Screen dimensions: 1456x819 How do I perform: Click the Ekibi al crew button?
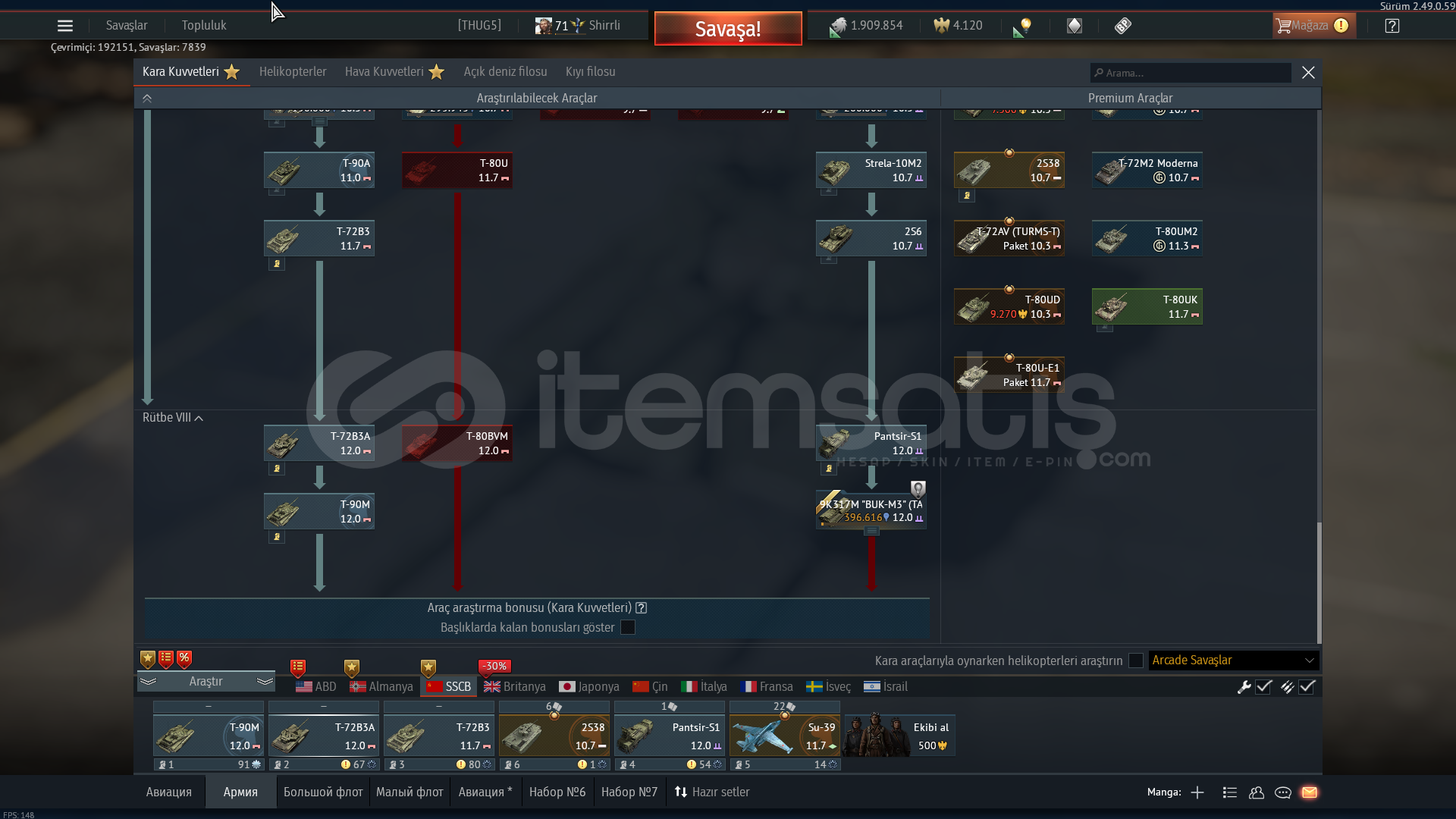click(900, 736)
